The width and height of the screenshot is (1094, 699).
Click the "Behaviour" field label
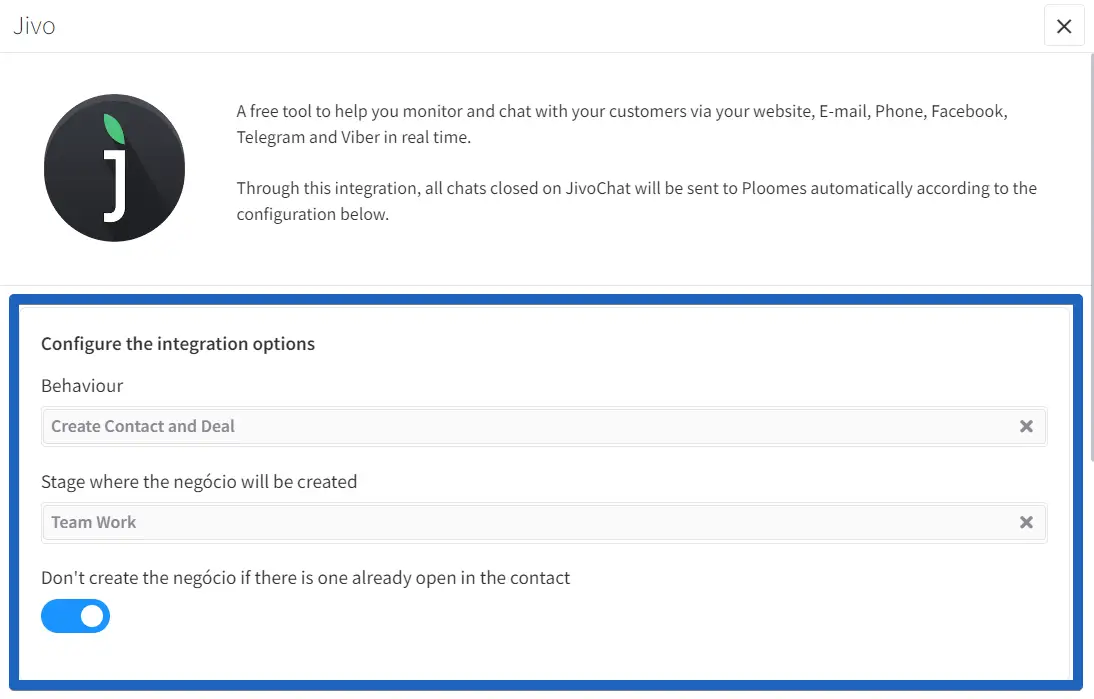pos(82,385)
